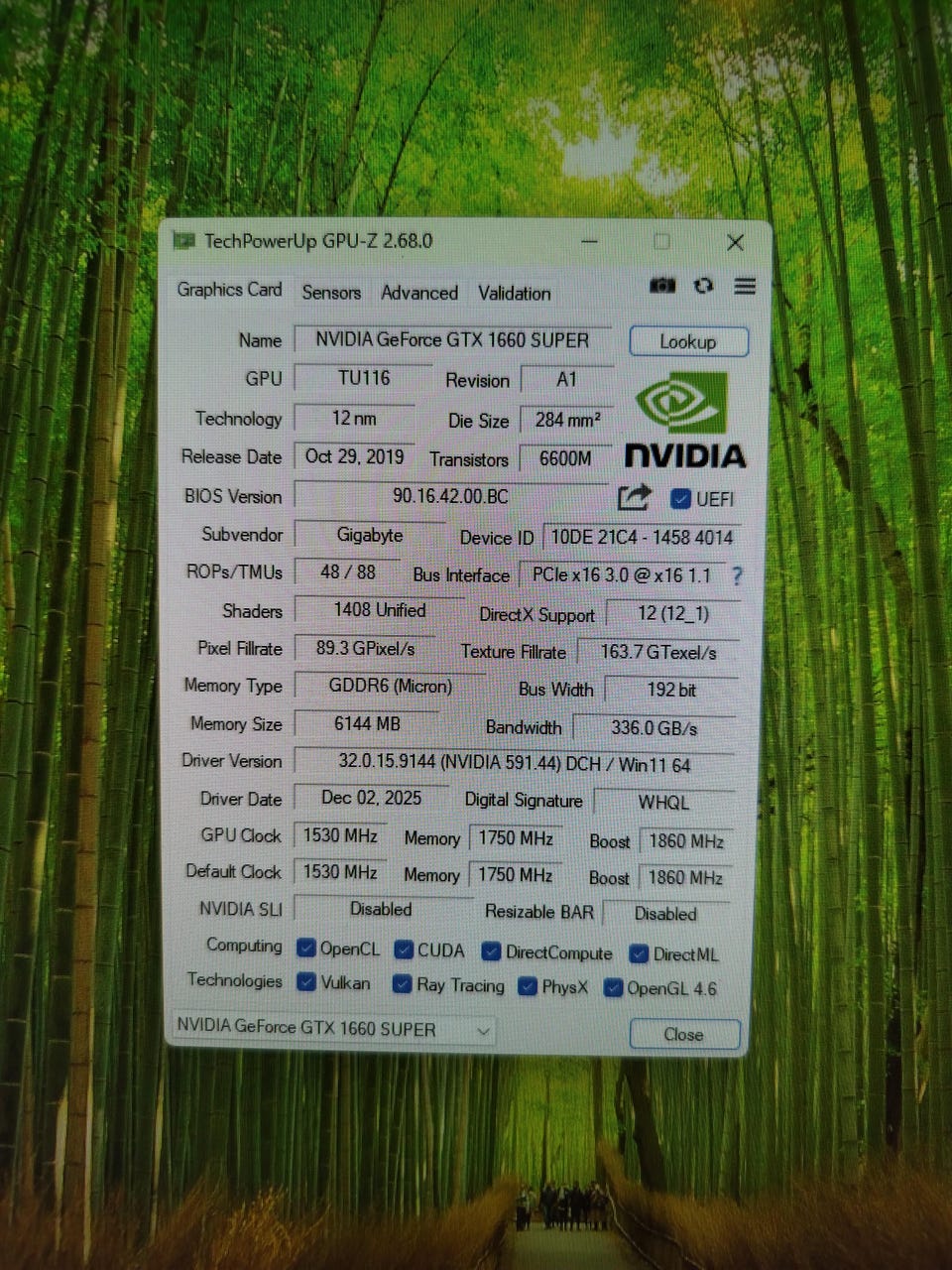Click the ROPs/TMUs value 48 / 88
The image size is (952, 1270).
pos(348,572)
